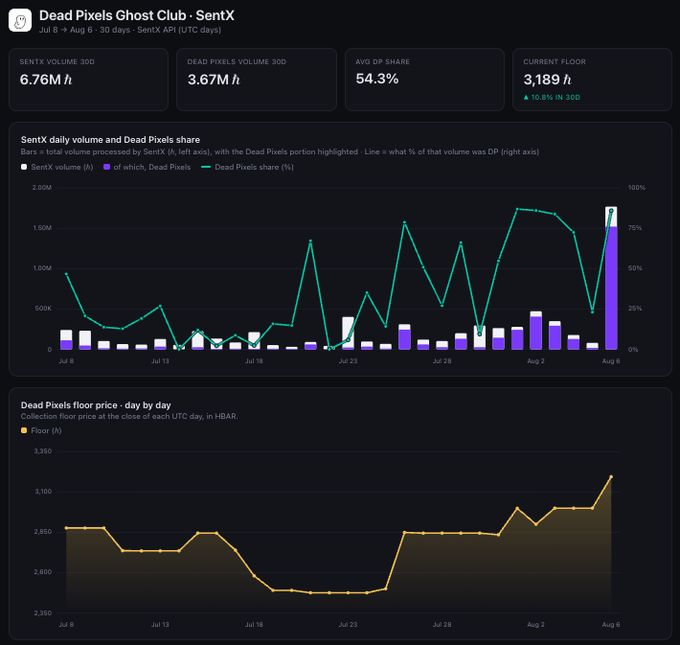The width and height of the screenshot is (680, 645).
Task: Click the 'Floor (ℏ)' legend label
Action: 46,430
